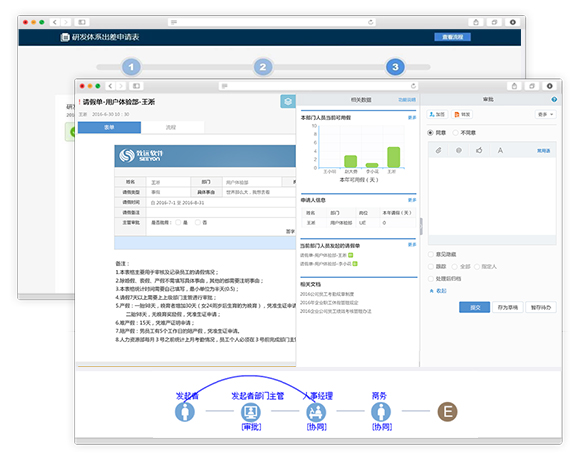Click step 3 circle on progress bar

tap(395, 67)
